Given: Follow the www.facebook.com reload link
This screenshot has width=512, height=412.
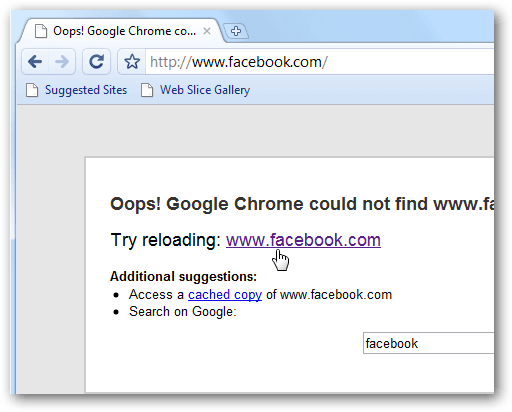Looking at the screenshot, I should [x=303, y=240].
